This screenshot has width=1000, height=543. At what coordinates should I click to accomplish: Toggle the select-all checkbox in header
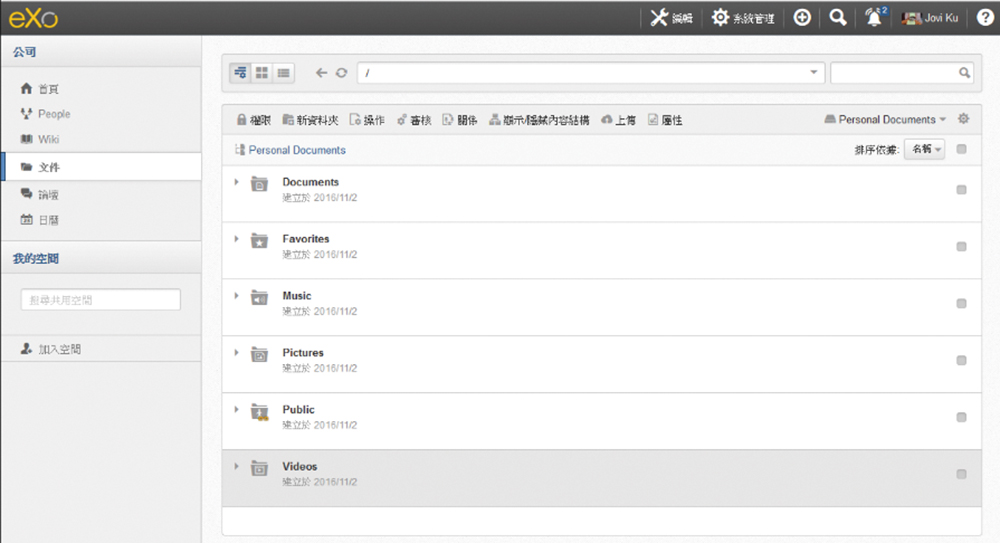[961, 149]
